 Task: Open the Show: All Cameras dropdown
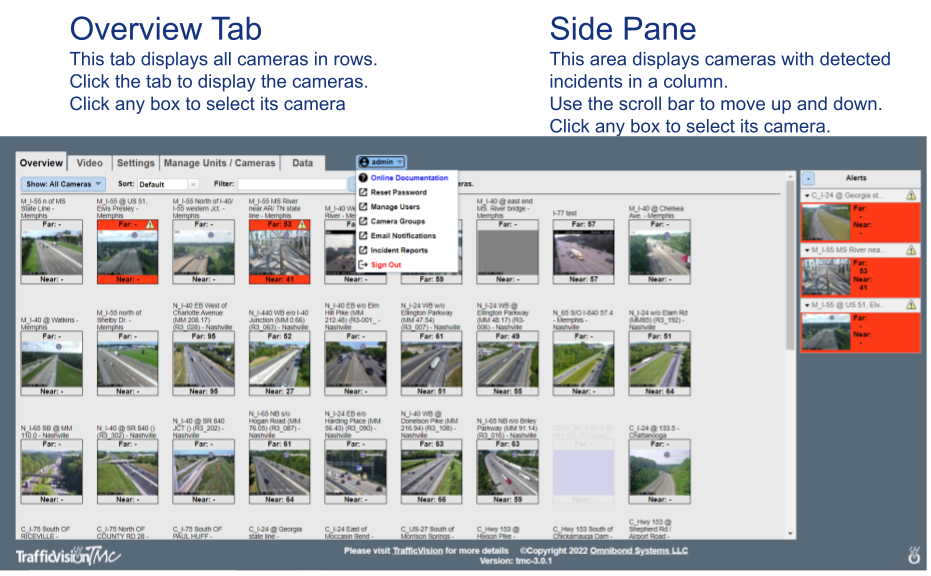click(63, 184)
